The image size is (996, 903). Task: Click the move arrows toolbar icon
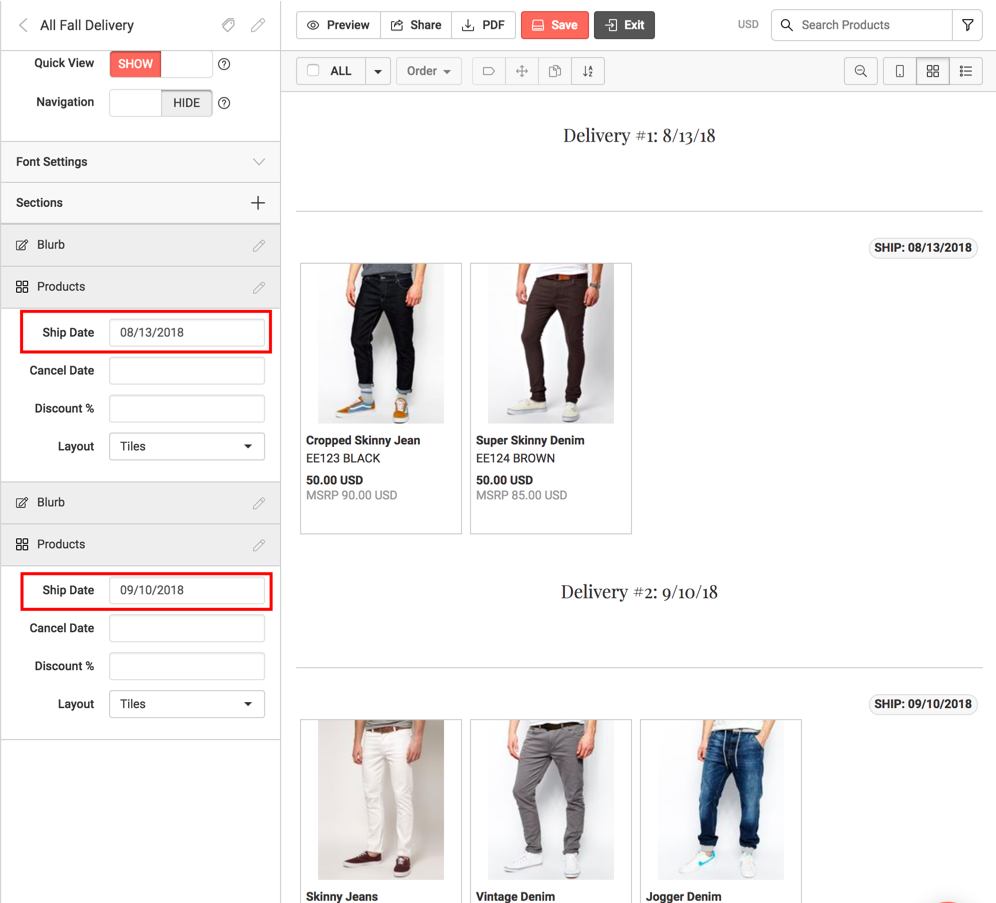click(x=522, y=71)
